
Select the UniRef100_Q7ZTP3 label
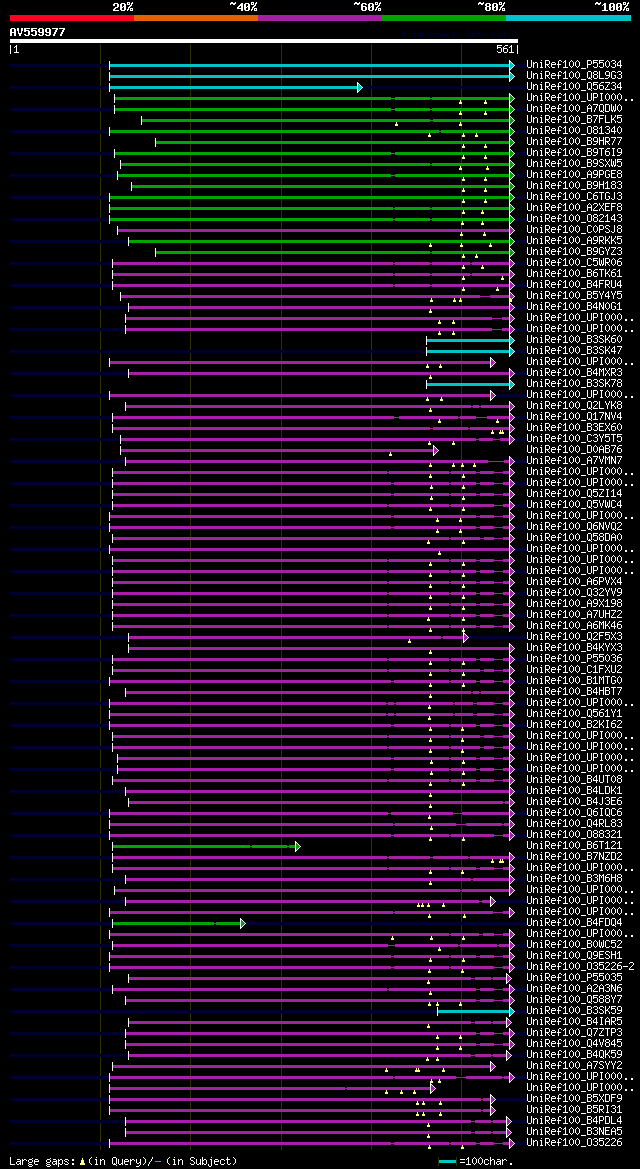(x=574, y=1032)
